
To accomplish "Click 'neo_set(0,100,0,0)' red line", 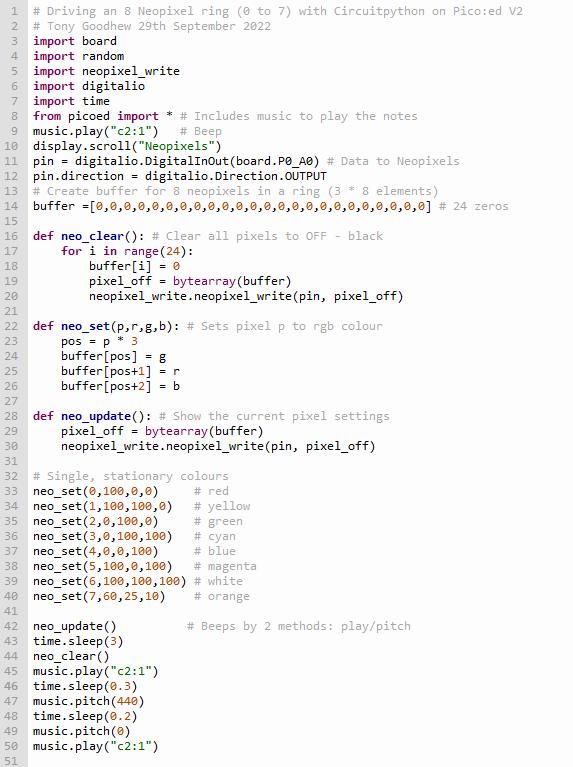I will coord(95,491).
